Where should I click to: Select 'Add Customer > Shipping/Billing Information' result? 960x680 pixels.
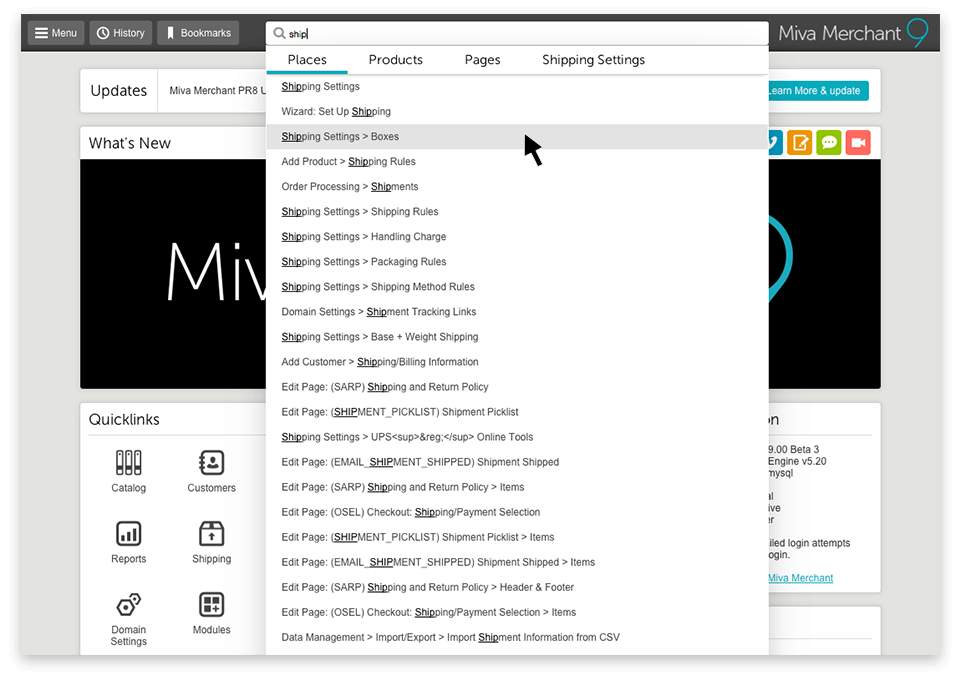click(x=517, y=362)
